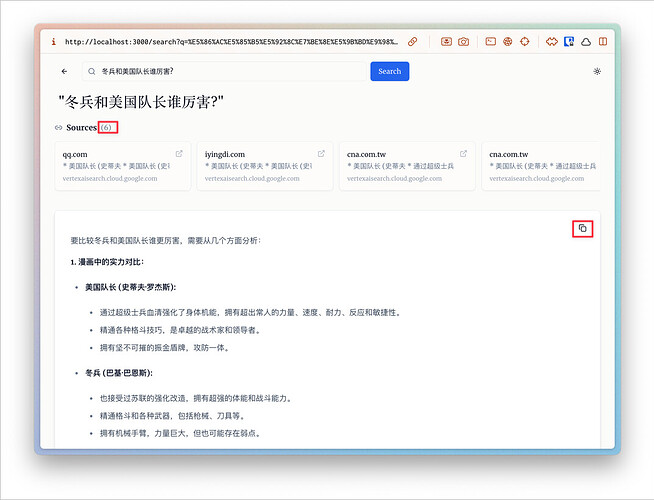Copy page link via chain icon in address bar
Viewport: 654px width, 500px height.
[412, 42]
